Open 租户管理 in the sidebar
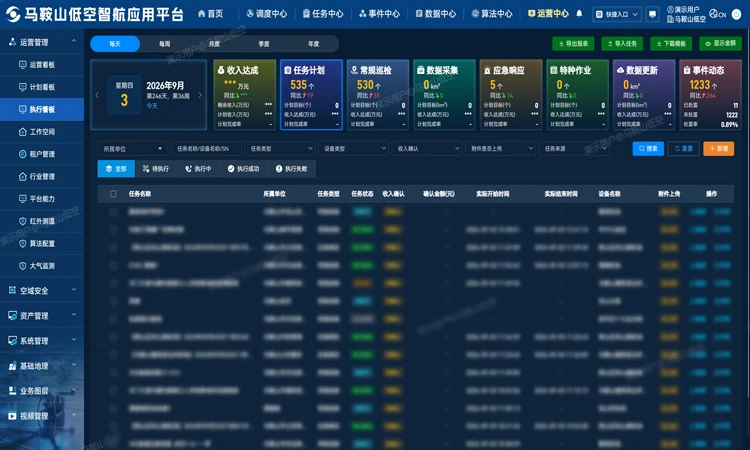 point(42,154)
